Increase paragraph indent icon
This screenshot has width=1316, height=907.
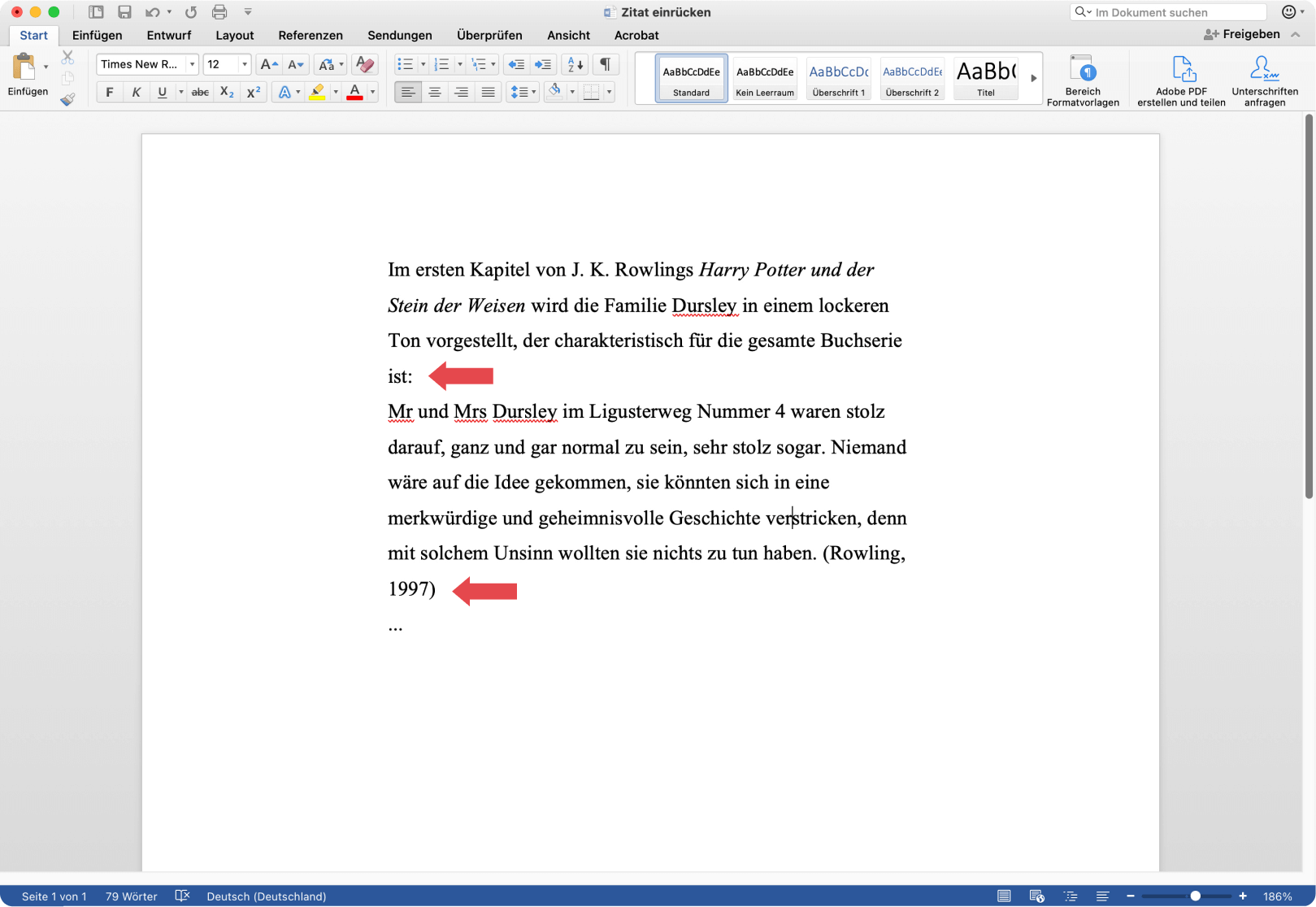point(542,64)
